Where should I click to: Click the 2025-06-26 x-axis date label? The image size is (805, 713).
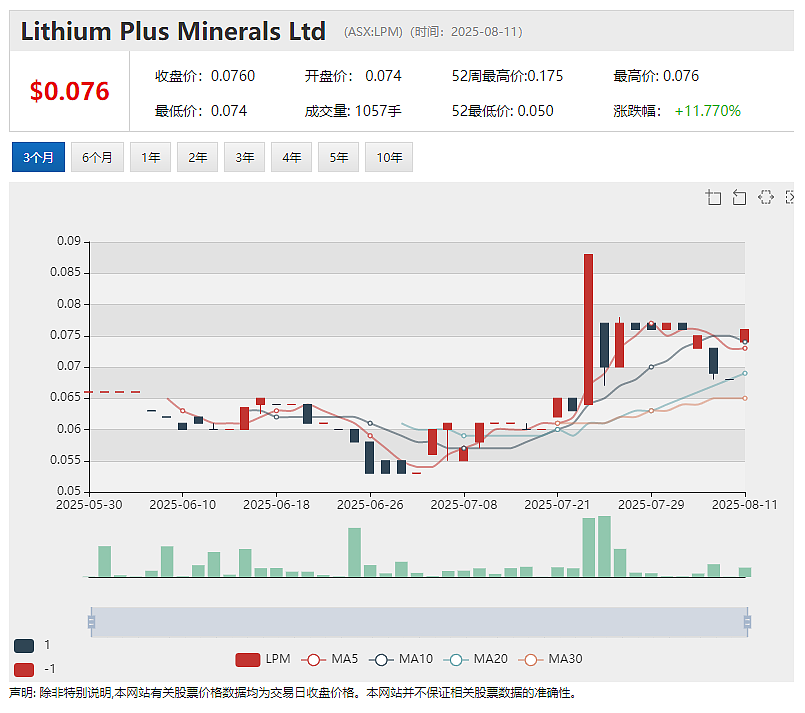(x=370, y=505)
